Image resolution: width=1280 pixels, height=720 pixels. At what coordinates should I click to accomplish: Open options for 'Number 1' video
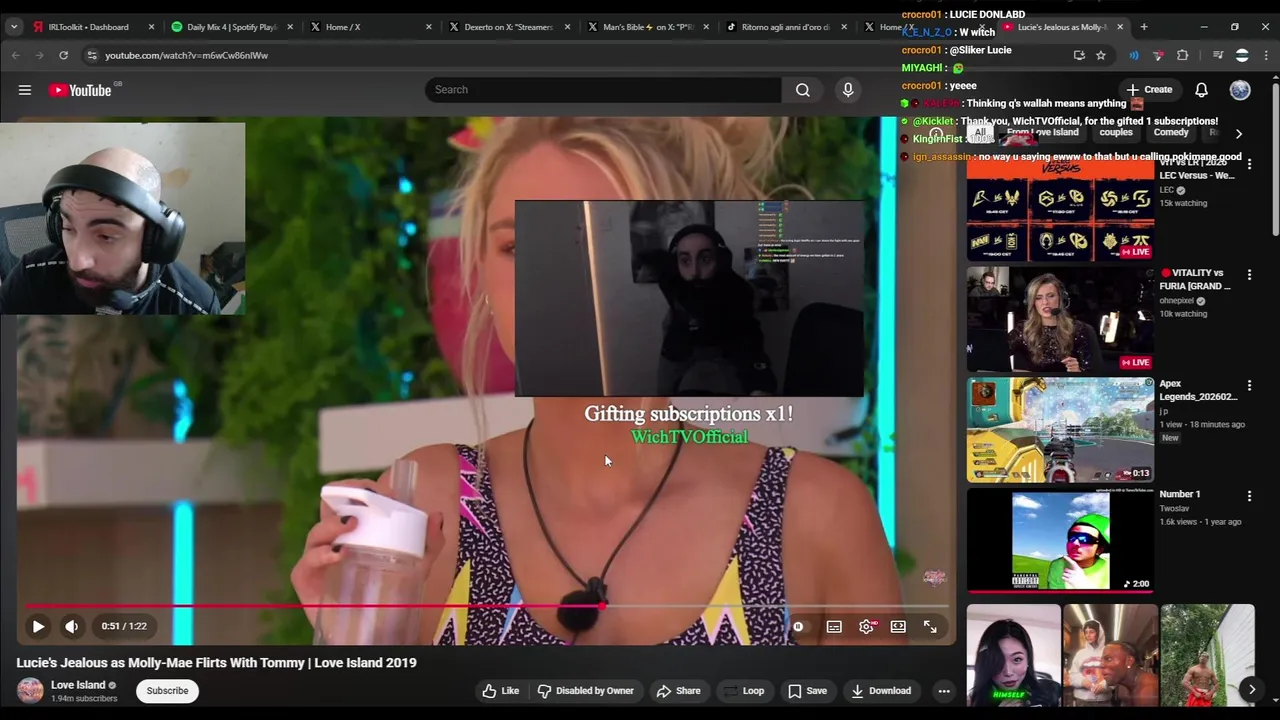point(1249,495)
